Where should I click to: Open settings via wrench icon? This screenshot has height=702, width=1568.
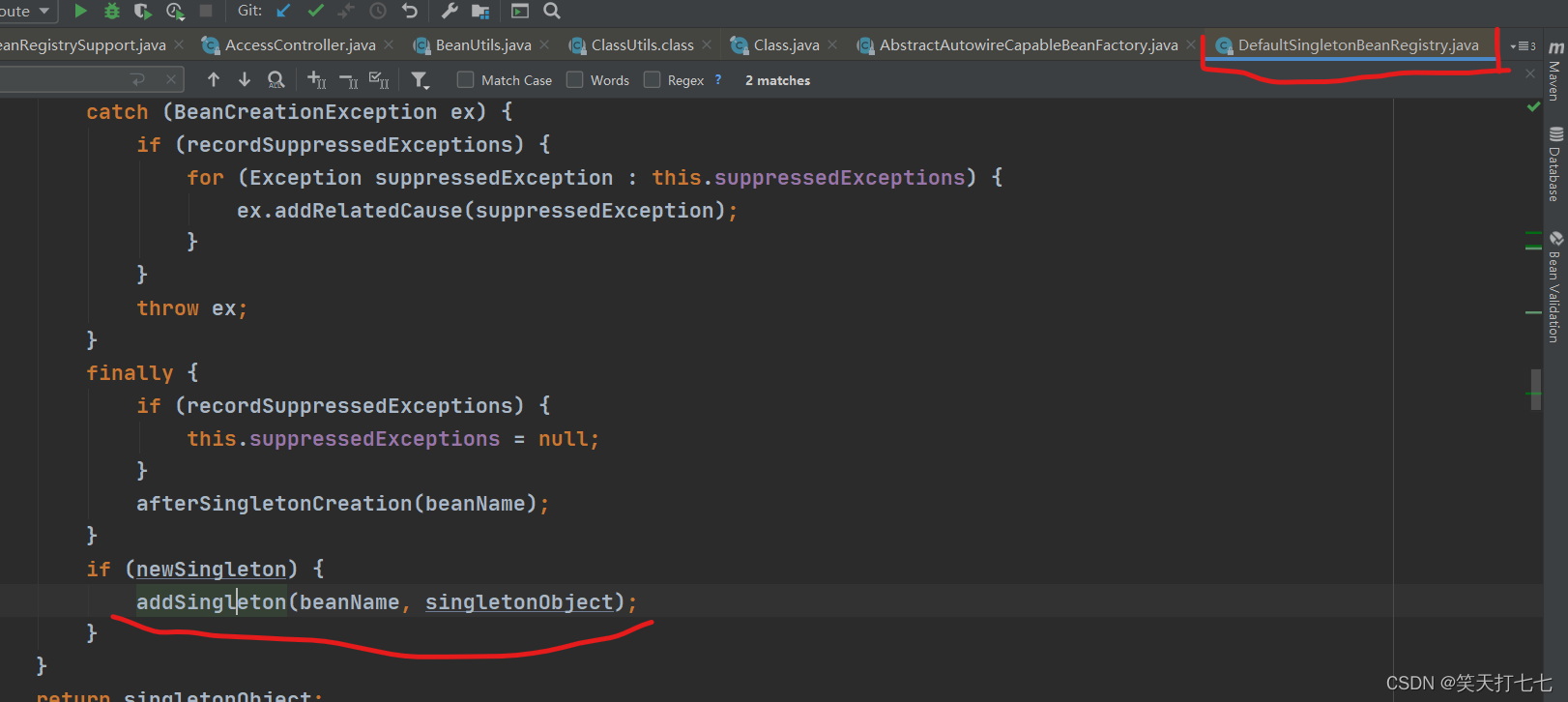click(x=450, y=11)
